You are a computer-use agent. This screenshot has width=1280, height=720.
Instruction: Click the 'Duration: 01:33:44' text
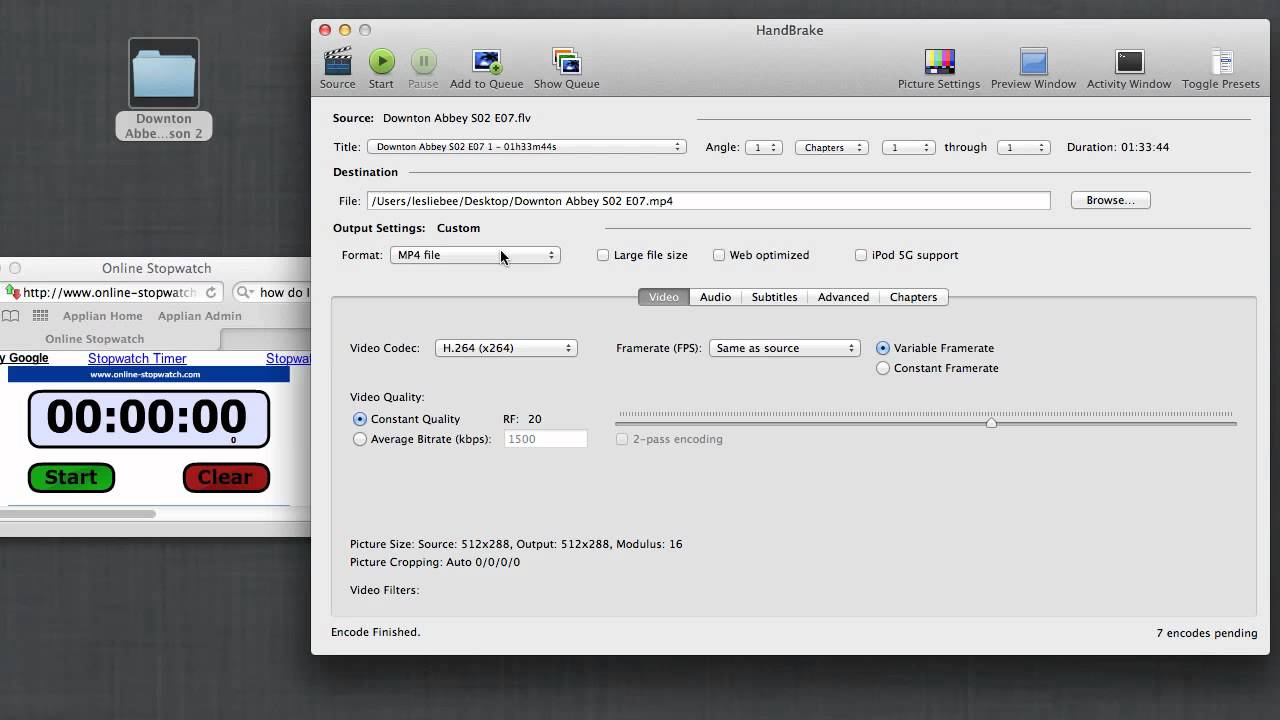tap(1118, 147)
